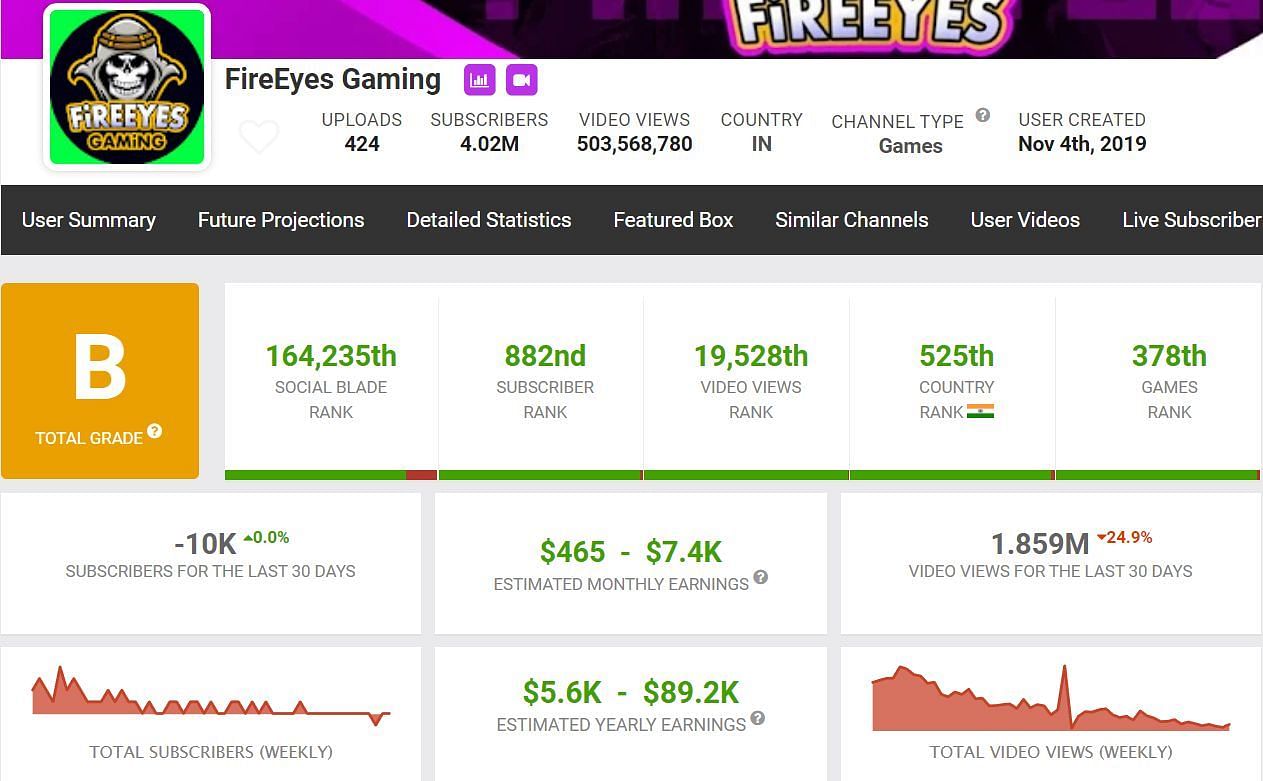Click the FireEyes Gaming channel avatar

[x=127, y=88]
